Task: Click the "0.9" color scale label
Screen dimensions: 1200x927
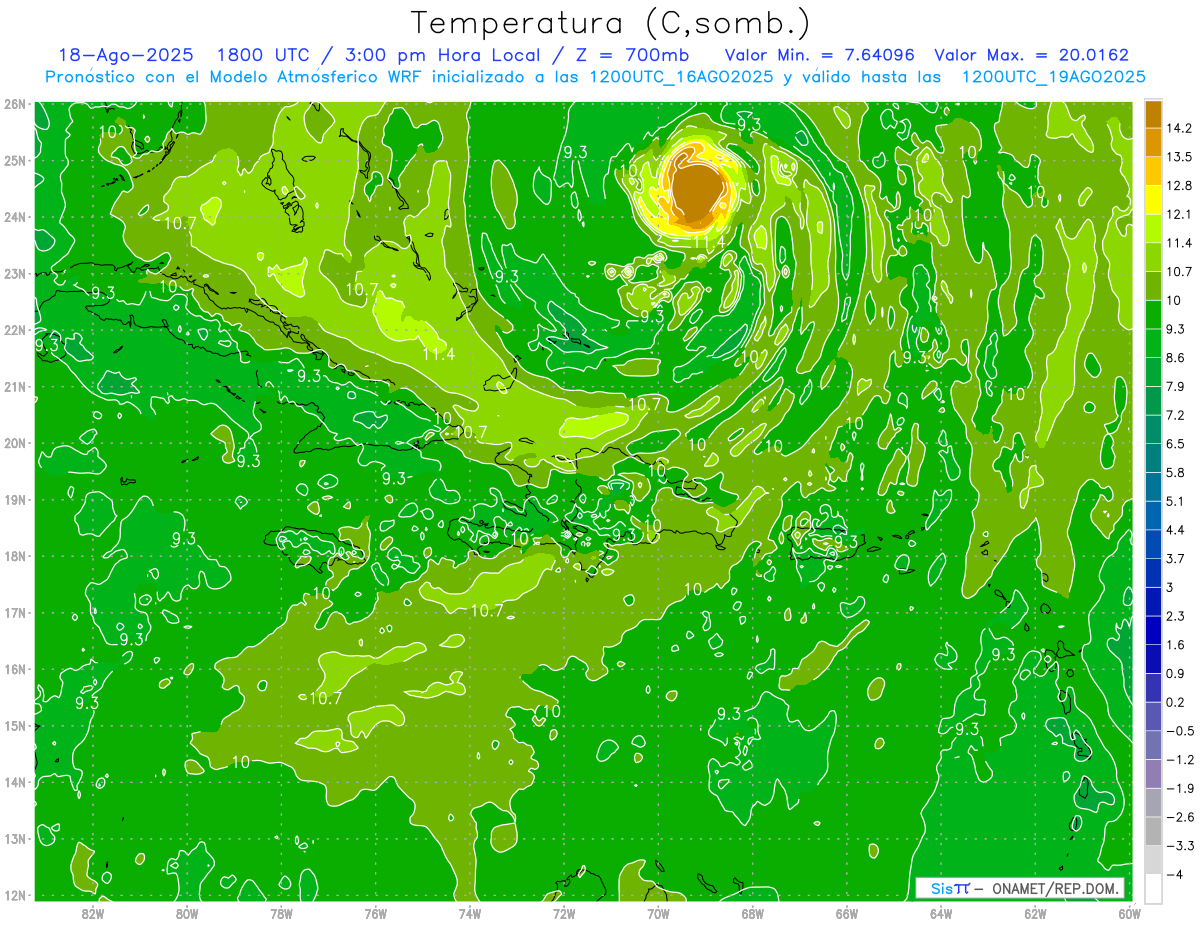Action: tap(1175, 674)
